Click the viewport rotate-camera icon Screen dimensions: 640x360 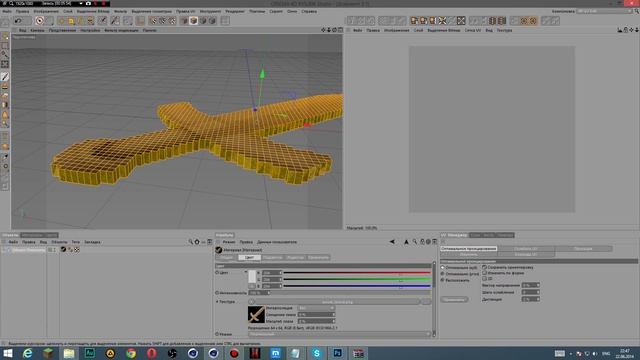pos(334,30)
